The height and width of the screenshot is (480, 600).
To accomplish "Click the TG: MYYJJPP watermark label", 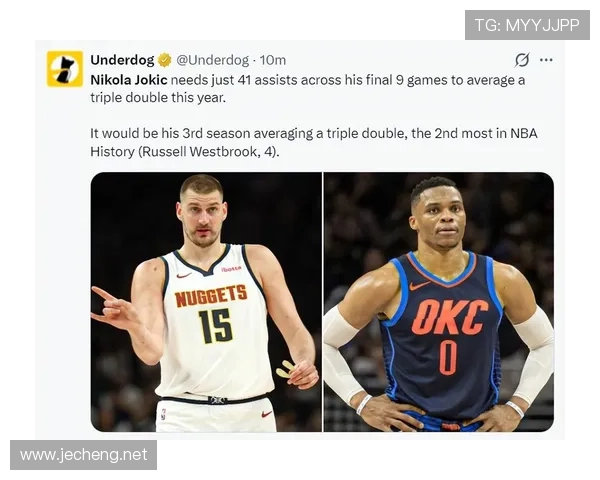I will (x=527, y=25).
